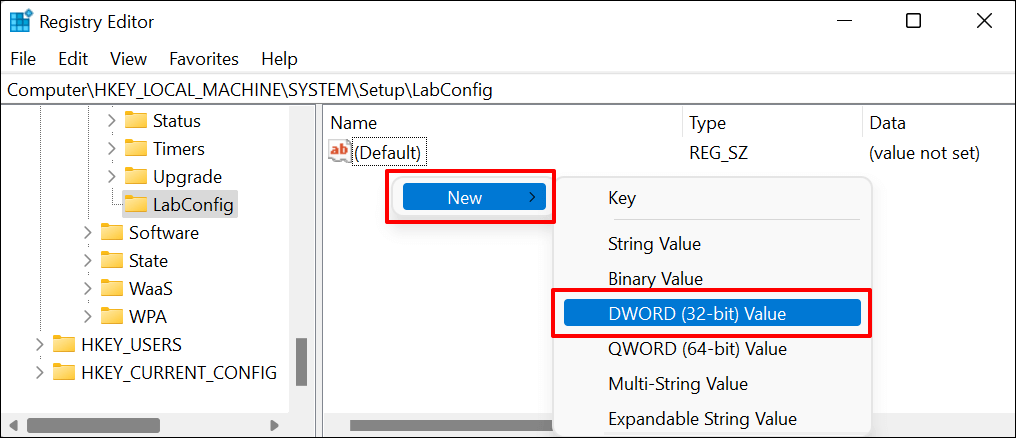Click the LabConfig folder icon
The width and height of the screenshot is (1016, 438).
tap(136, 205)
